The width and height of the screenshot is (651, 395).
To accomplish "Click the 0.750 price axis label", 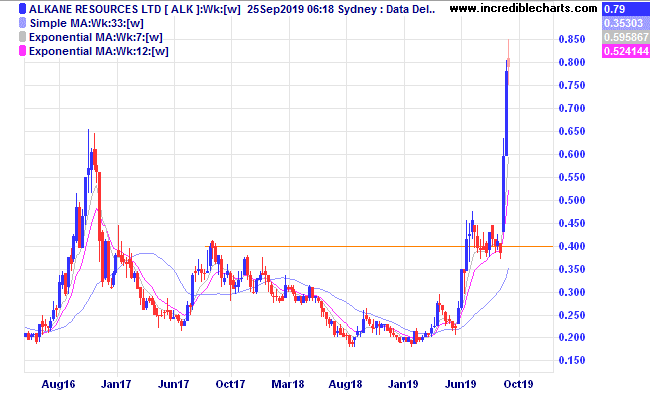I will point(572,85).
